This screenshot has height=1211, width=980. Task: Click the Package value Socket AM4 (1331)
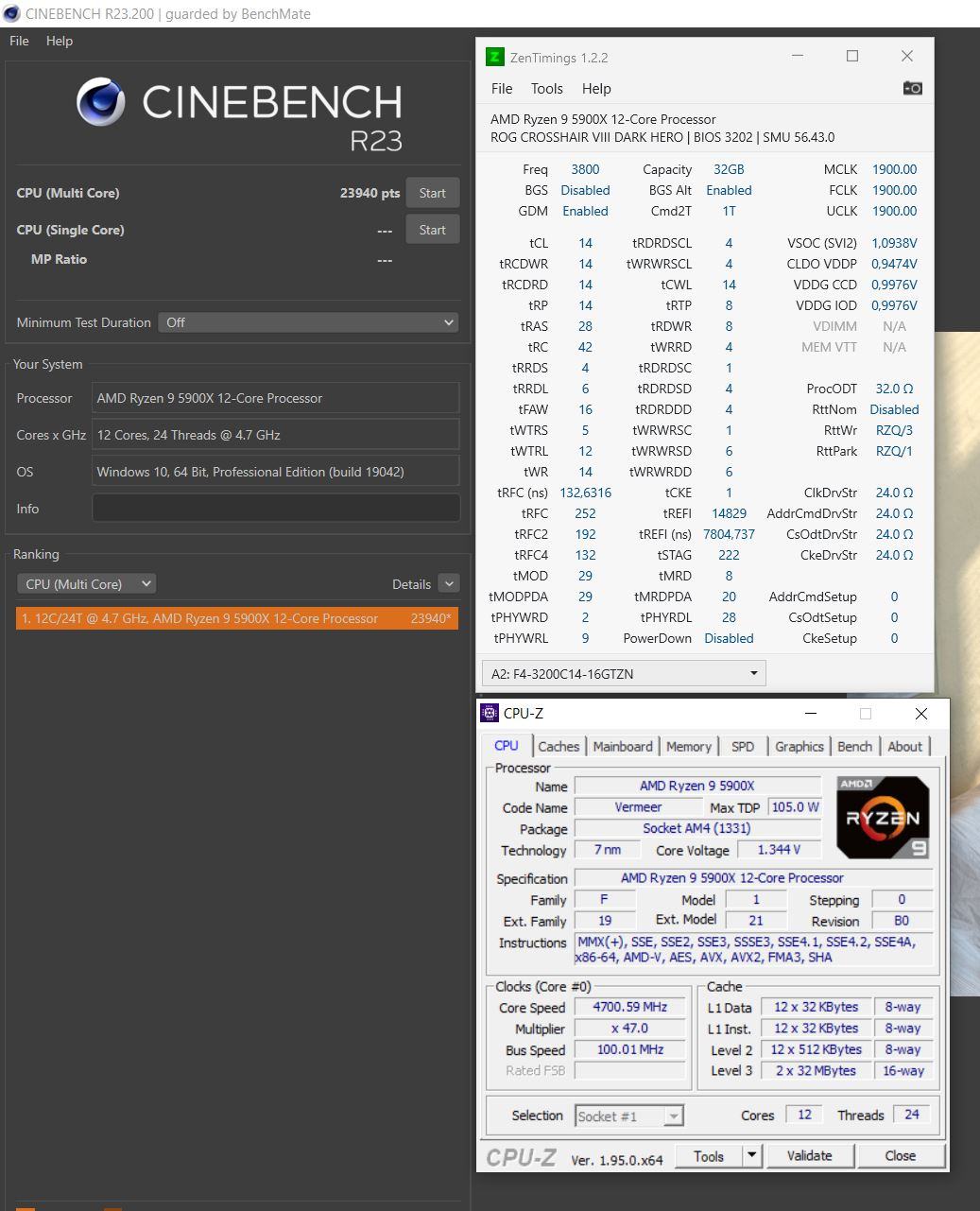[697, 829]
